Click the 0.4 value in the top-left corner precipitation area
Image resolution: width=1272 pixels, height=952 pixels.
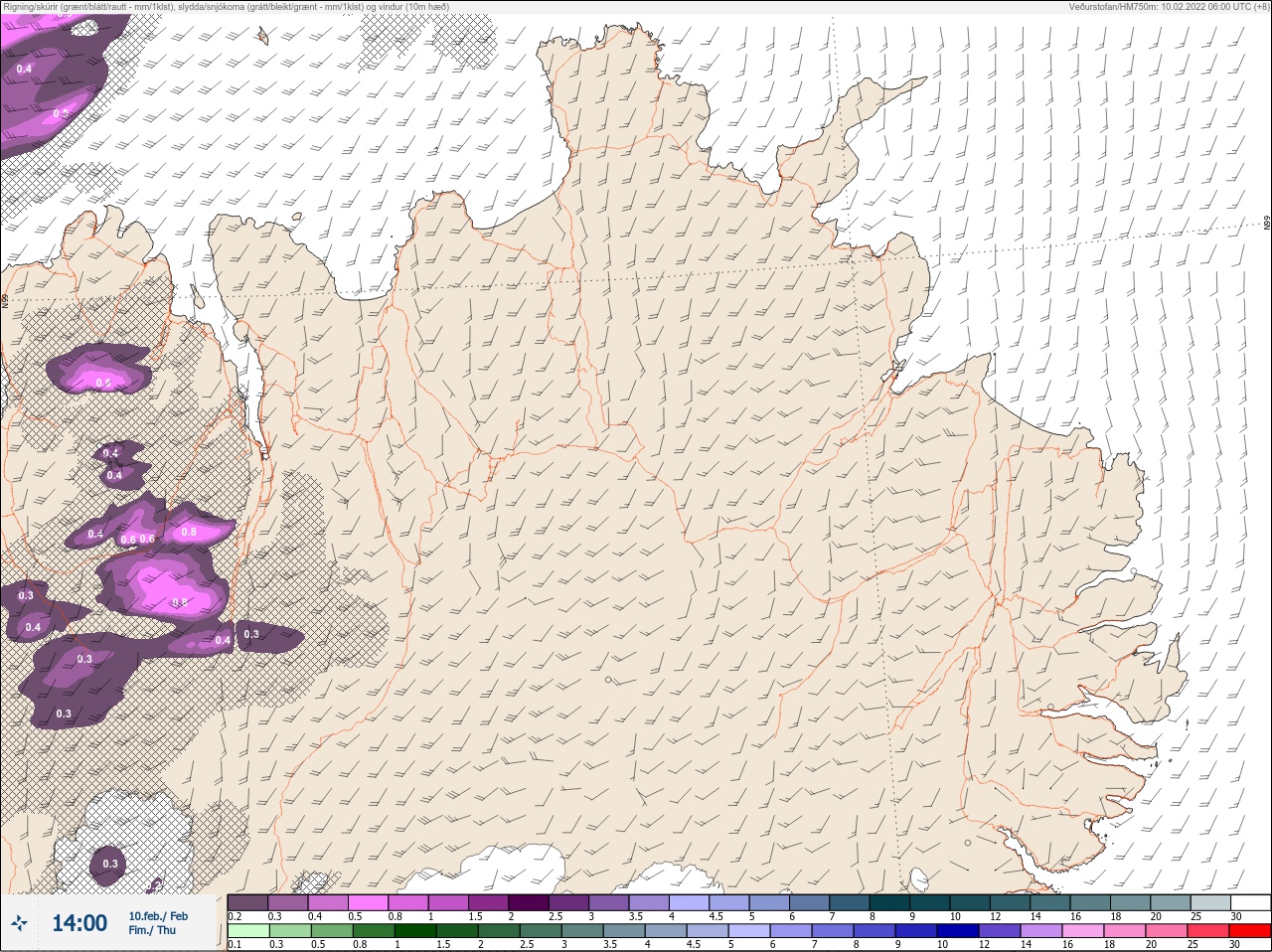coord(24,69)
